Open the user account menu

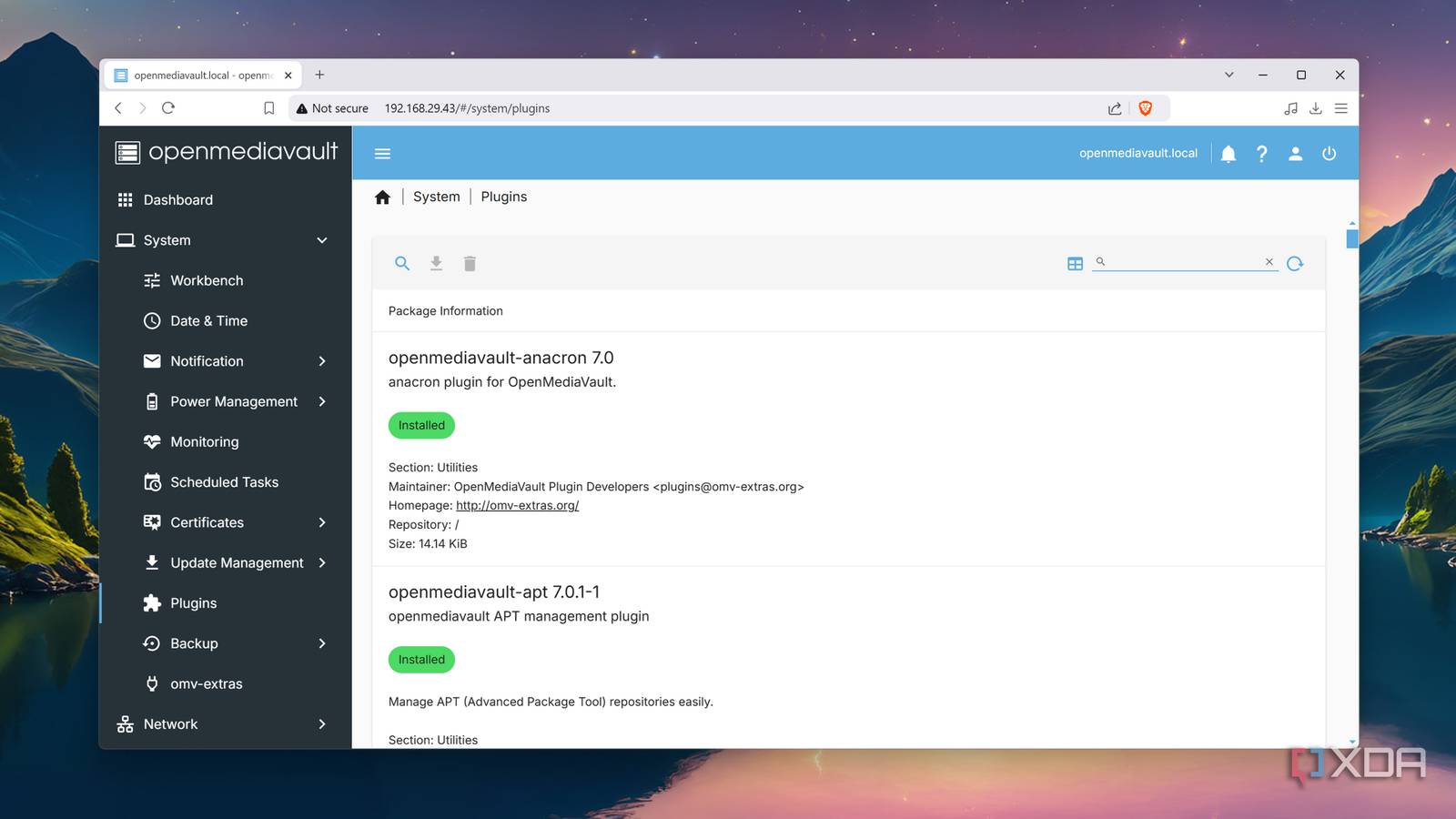click(1296, 154)
